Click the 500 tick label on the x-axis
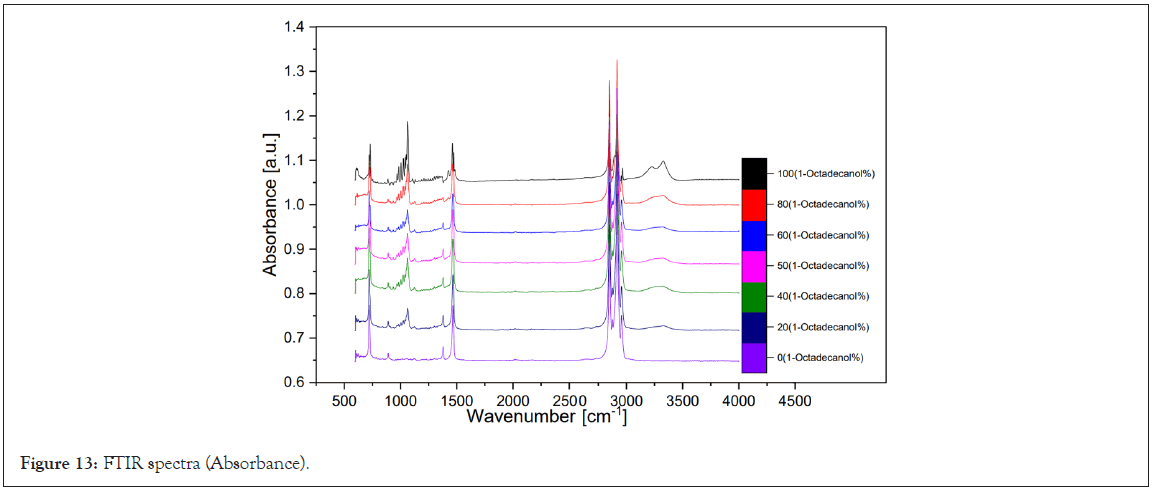This screenshot has width=1154, height=493. (345, 400)
